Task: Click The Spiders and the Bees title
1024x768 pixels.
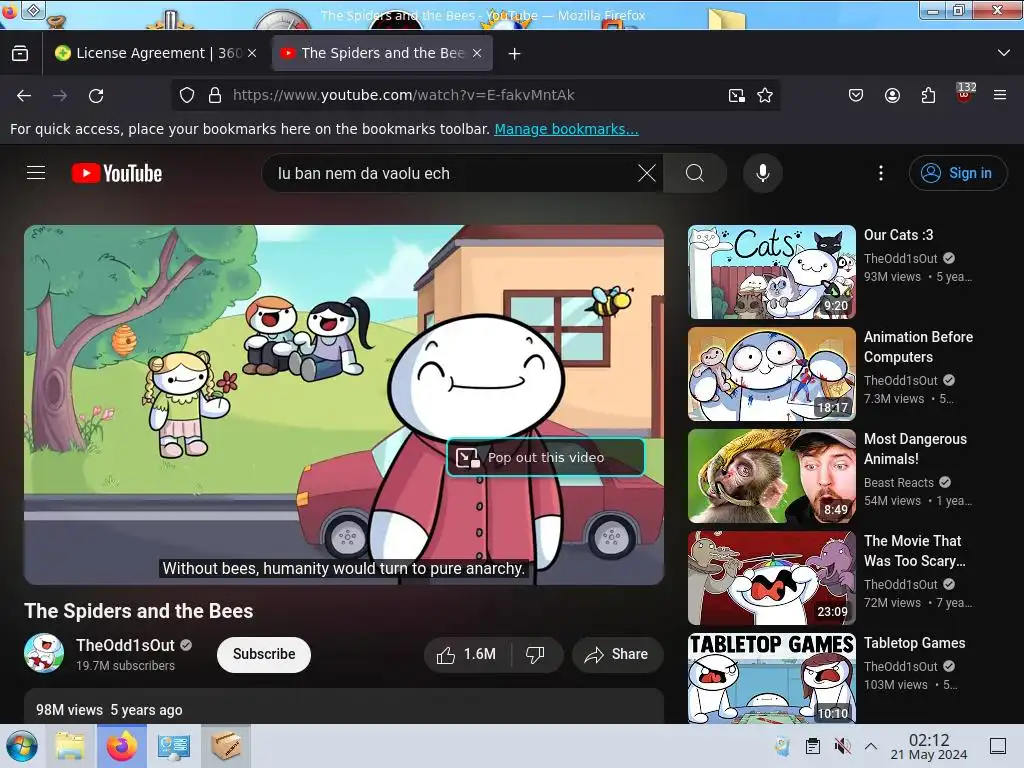Action: [x=138, y=611]
